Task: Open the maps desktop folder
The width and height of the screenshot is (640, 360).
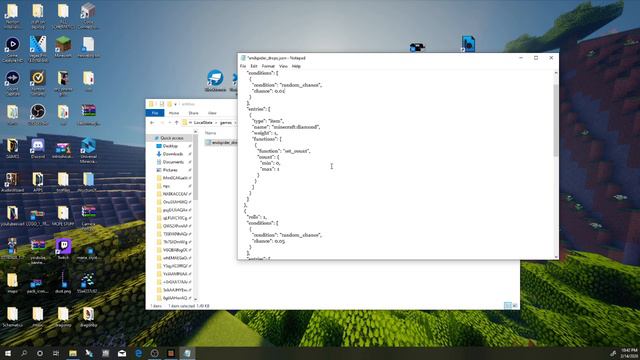Action: click(x=12, y=283)
